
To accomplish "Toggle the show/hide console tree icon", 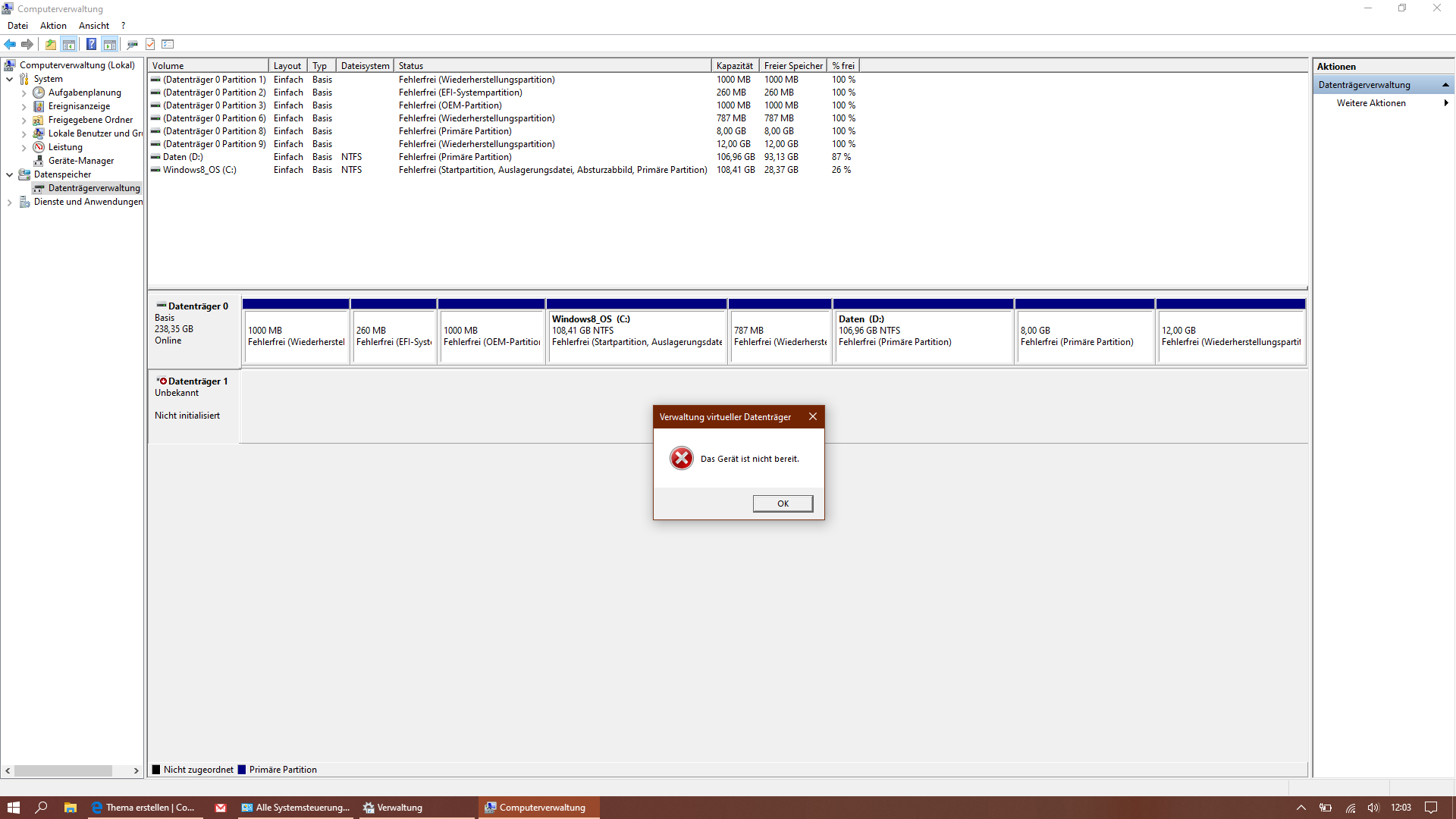I will click(69, 44).
